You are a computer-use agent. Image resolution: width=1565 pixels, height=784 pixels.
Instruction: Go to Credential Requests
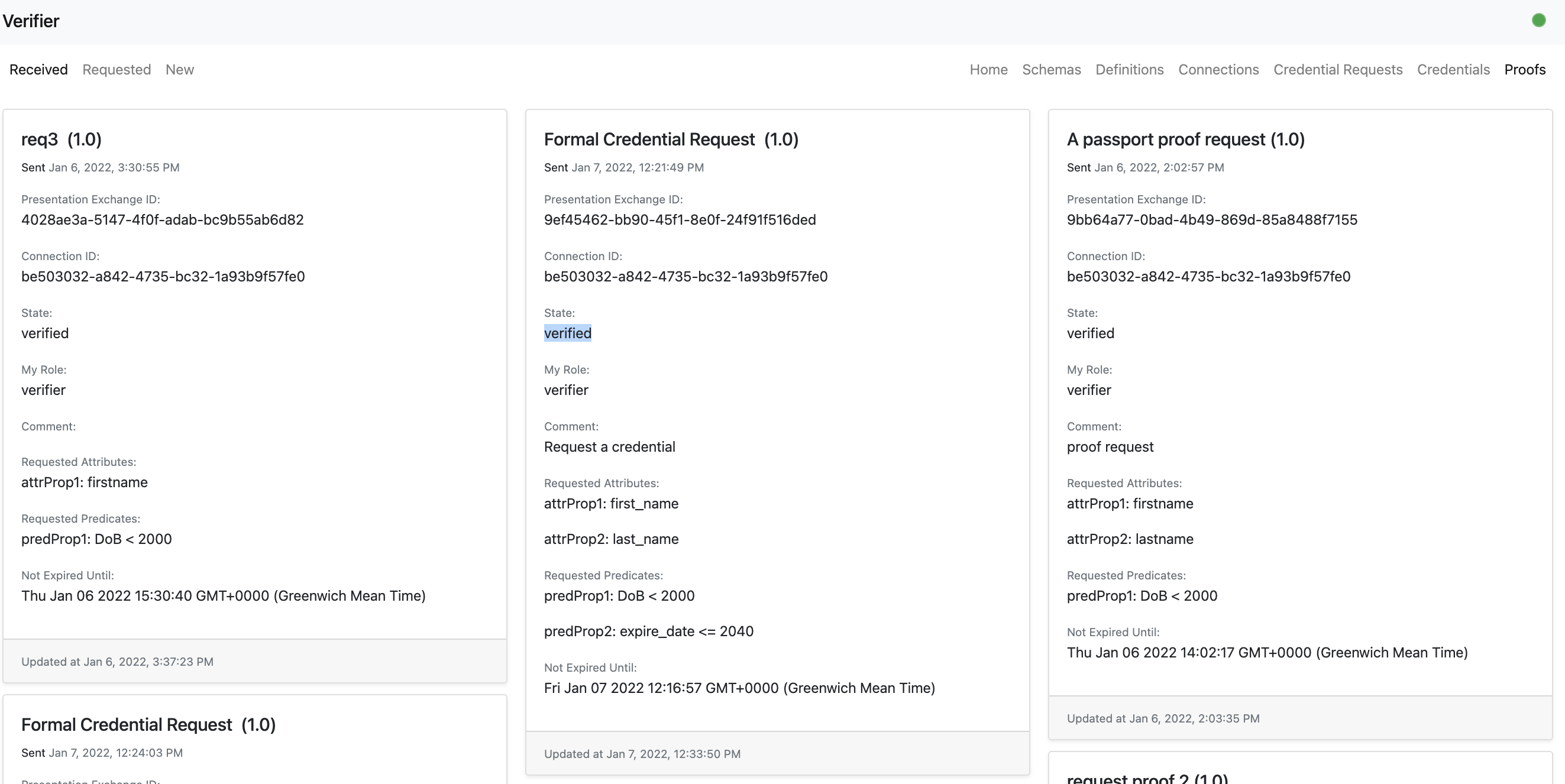point(1338,70)
